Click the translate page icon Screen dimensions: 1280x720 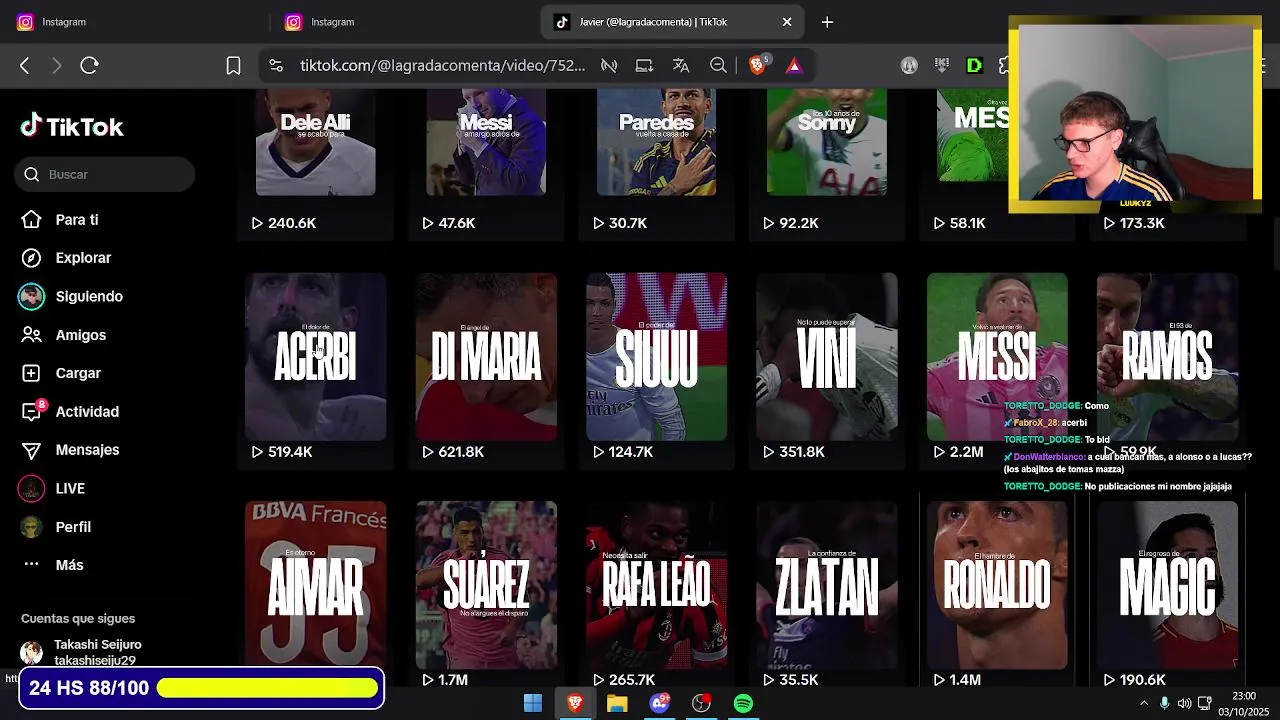(681, 65)
